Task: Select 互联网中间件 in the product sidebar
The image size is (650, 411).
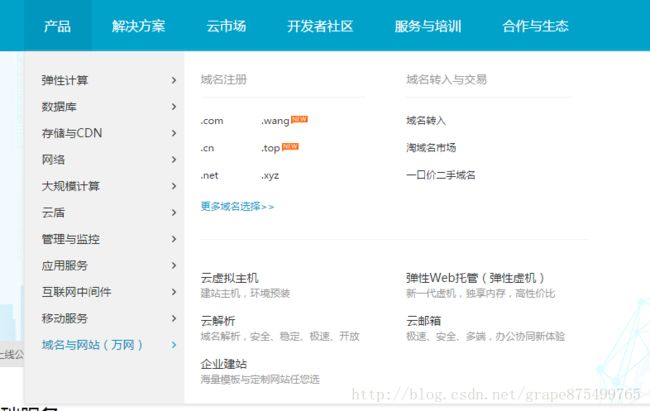Action: [x=76, y=292]
